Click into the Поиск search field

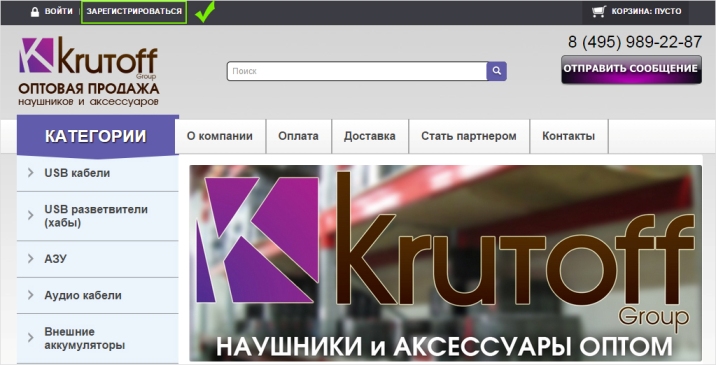tap(357, 71)
